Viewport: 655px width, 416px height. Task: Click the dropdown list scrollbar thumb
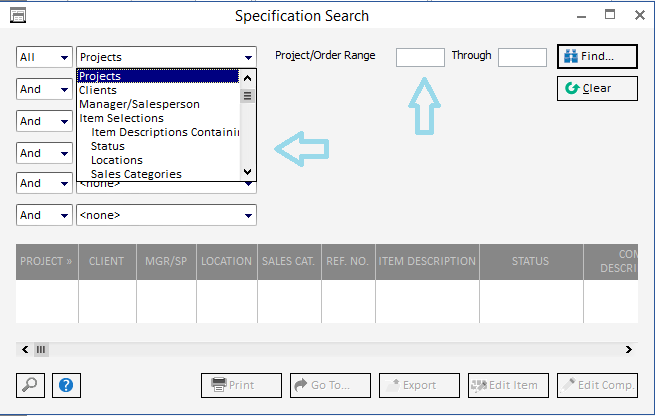pyautogui.click(x=247, y=96)
